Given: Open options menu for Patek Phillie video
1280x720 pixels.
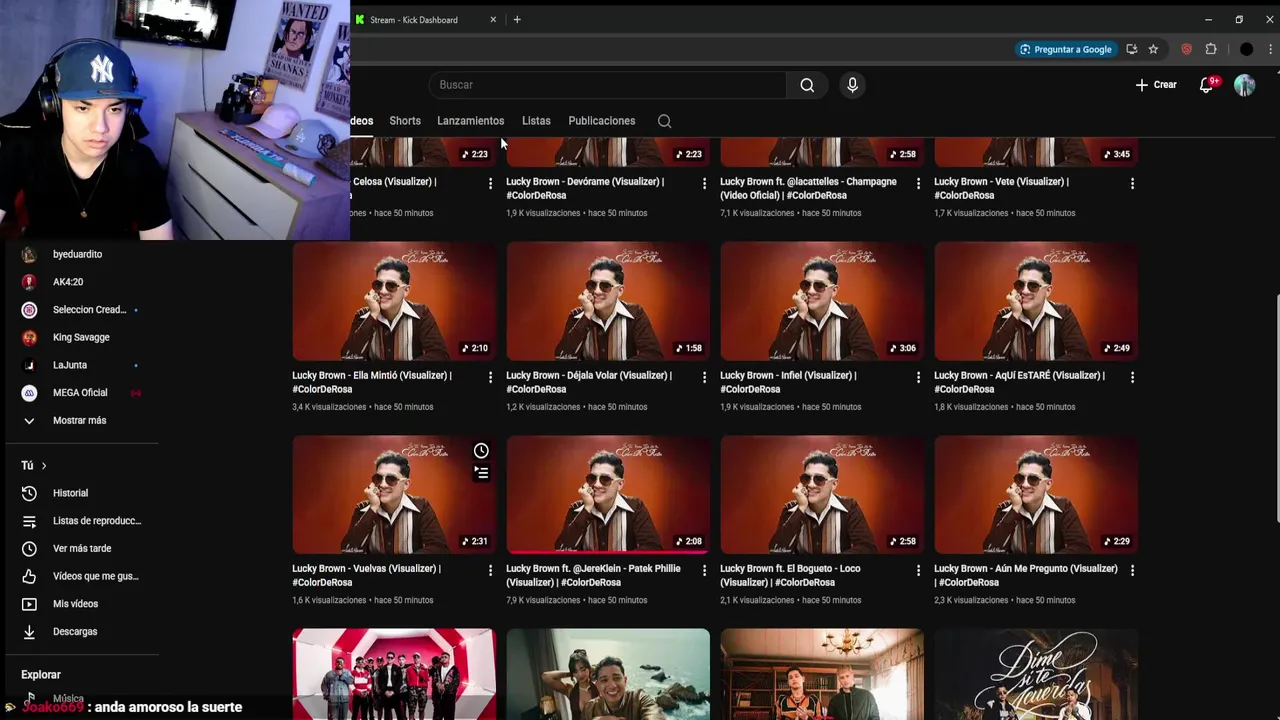Looking at the screenshot, I should (704, 570).
